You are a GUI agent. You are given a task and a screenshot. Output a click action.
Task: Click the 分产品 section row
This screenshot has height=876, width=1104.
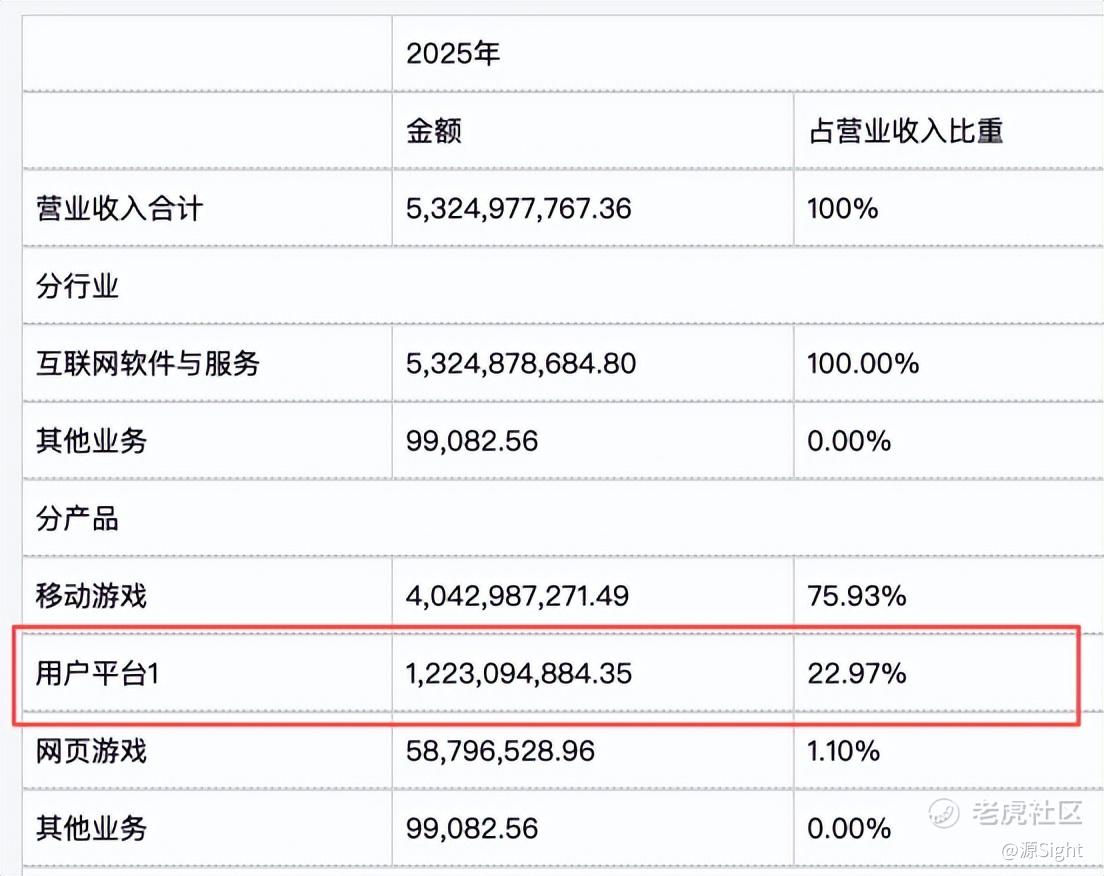click(x=563, y=518)
